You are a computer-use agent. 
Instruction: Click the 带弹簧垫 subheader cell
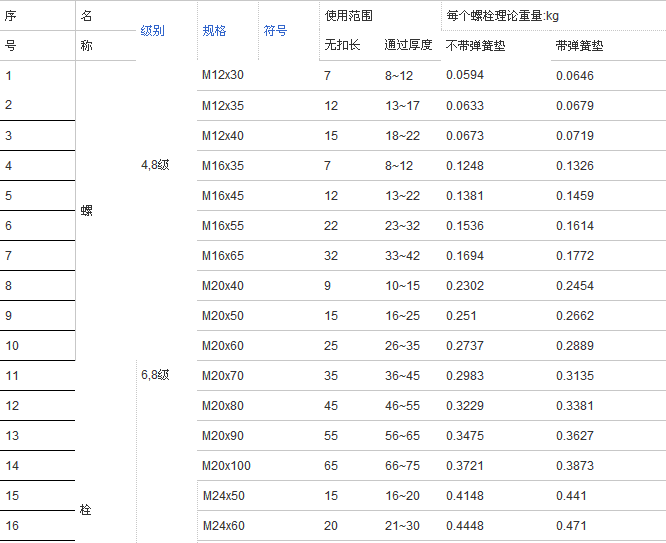pos(580,46)
